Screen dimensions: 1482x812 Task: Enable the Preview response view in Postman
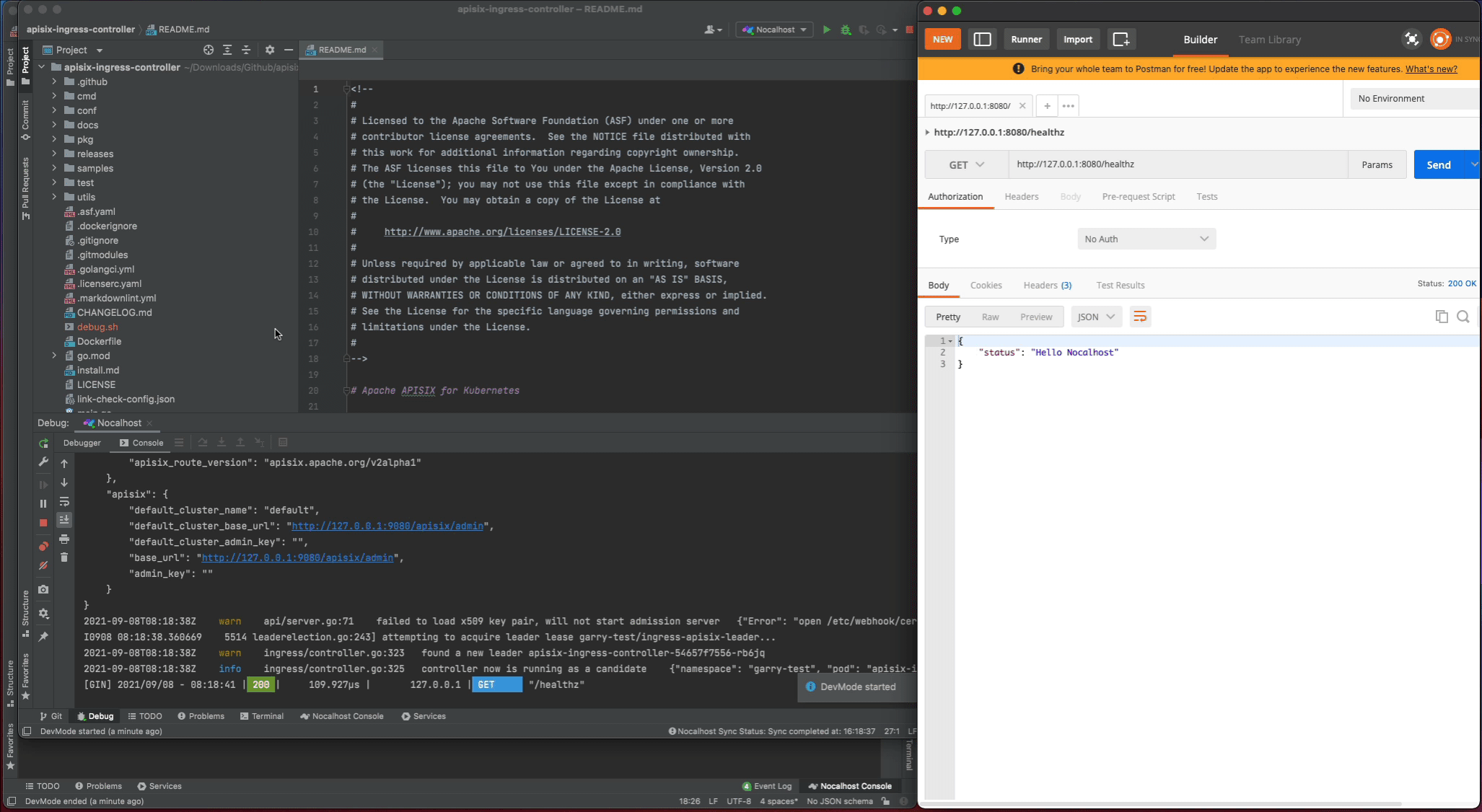(x=1036, y=317)
